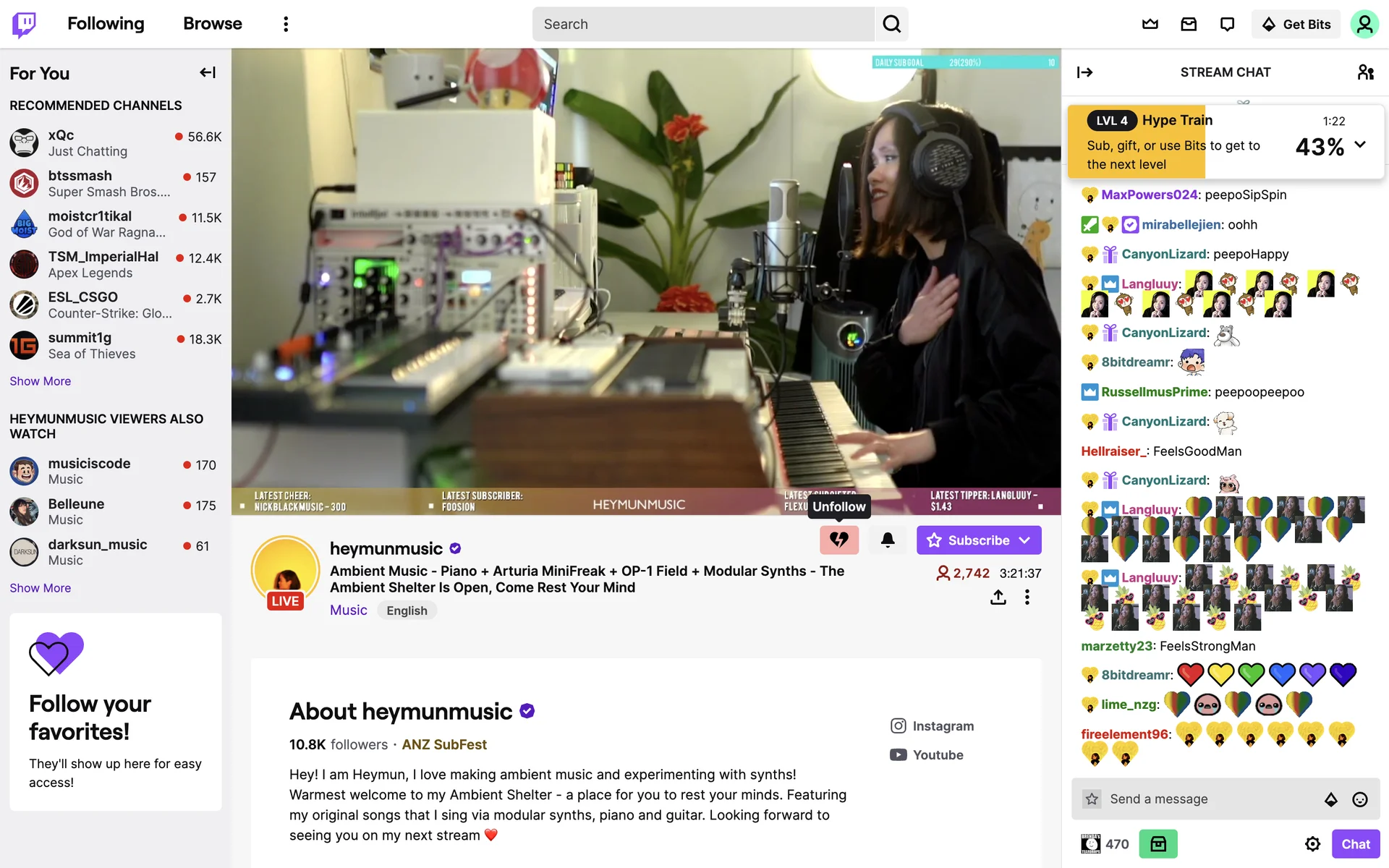Screen dimensions: 1389x868
Task: Open the top navigation more-options menu
Action: (286, 24)
